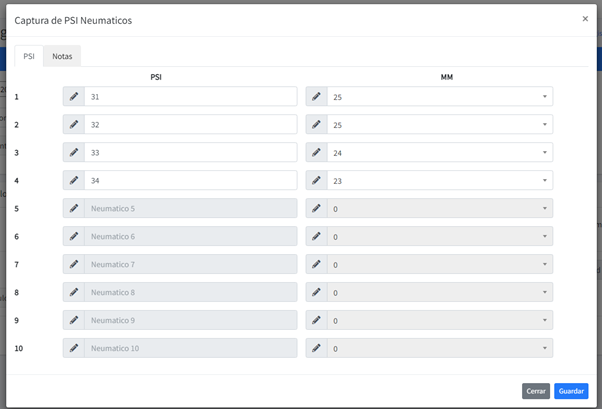The image size is (602, 409).
Task: Open the MM dropdown showing 23
Action: [440, 181]
